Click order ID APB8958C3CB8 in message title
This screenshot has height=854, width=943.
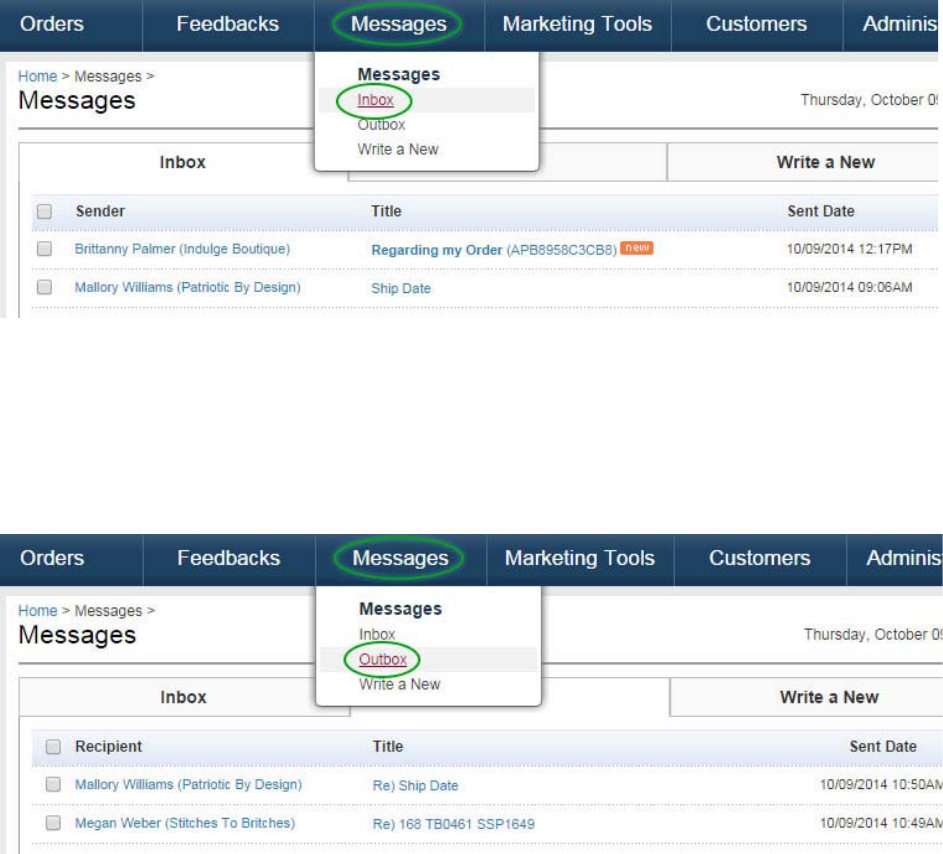pos(561,250)
